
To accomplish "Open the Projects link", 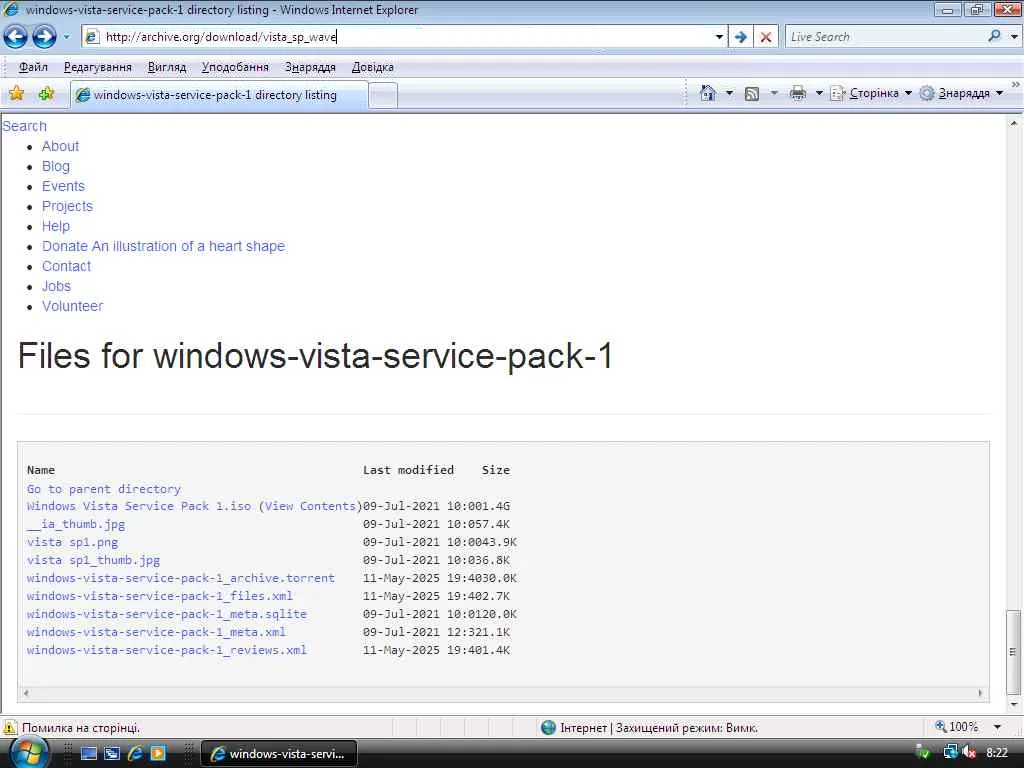I will 67,206.
